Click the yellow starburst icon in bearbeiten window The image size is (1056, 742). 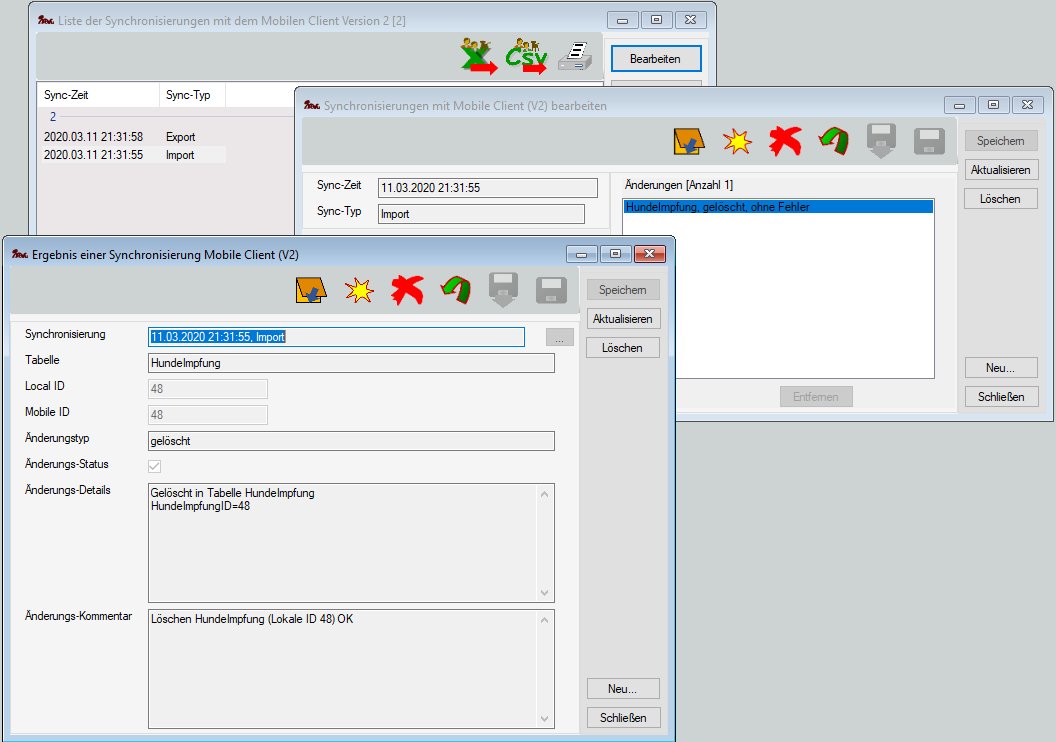tap(737, 141)
